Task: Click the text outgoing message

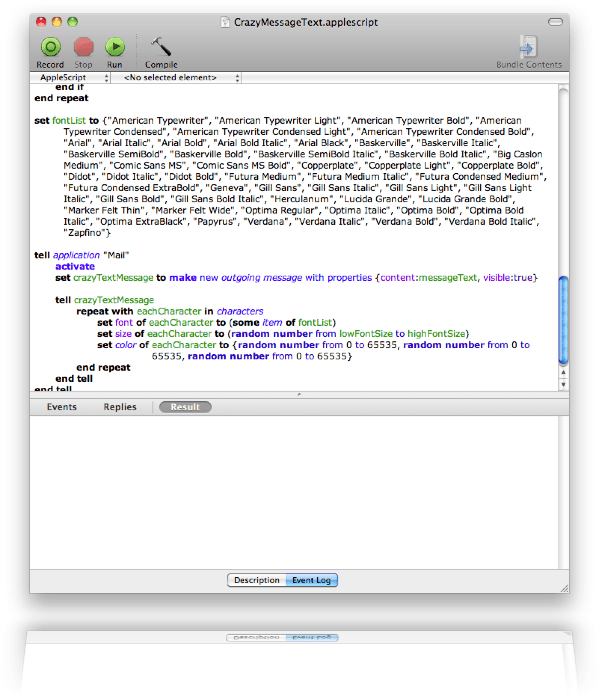Action: (262, 278)
